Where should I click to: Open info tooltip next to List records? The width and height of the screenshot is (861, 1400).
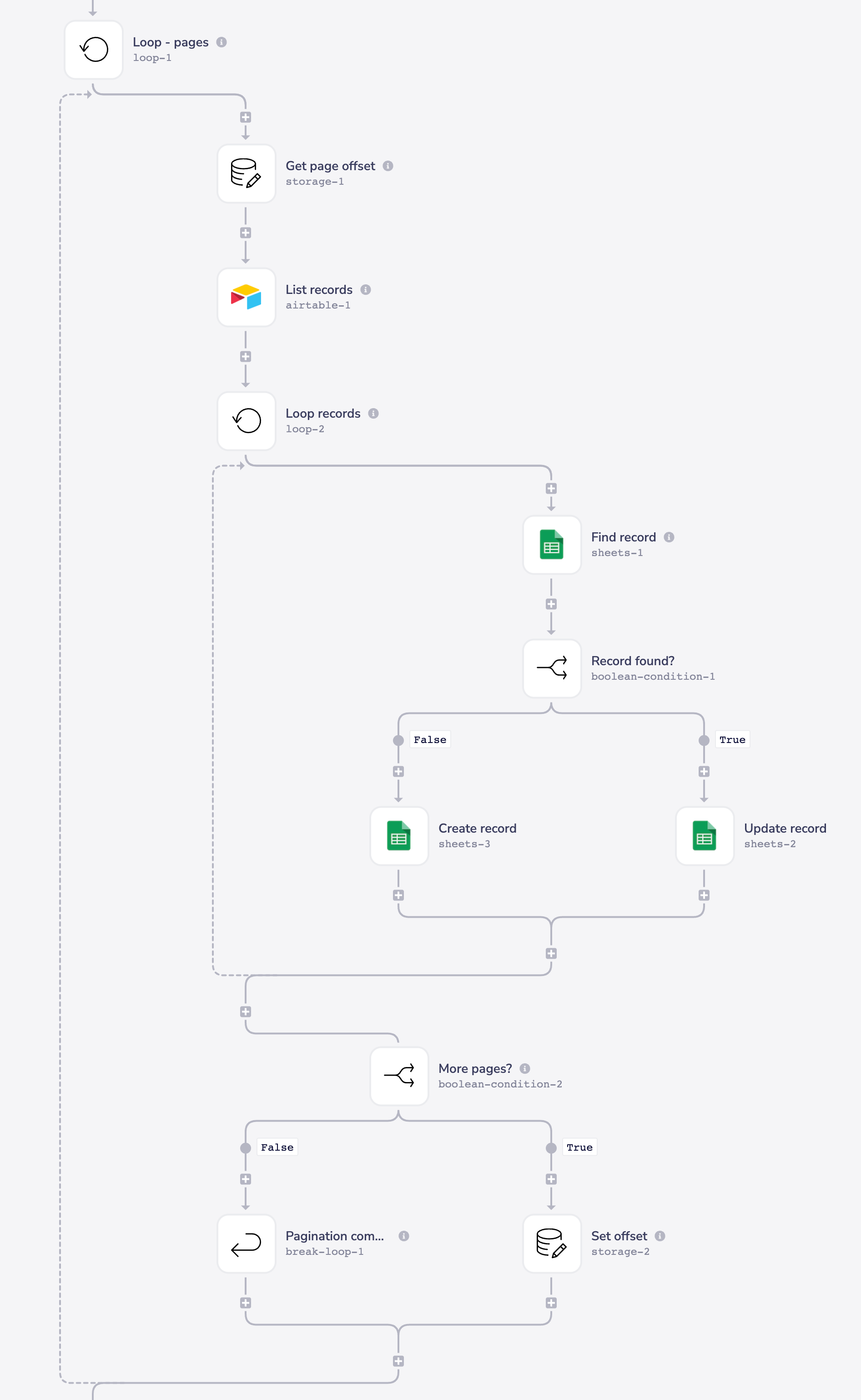pyautogui.click(x=365, y=289)
